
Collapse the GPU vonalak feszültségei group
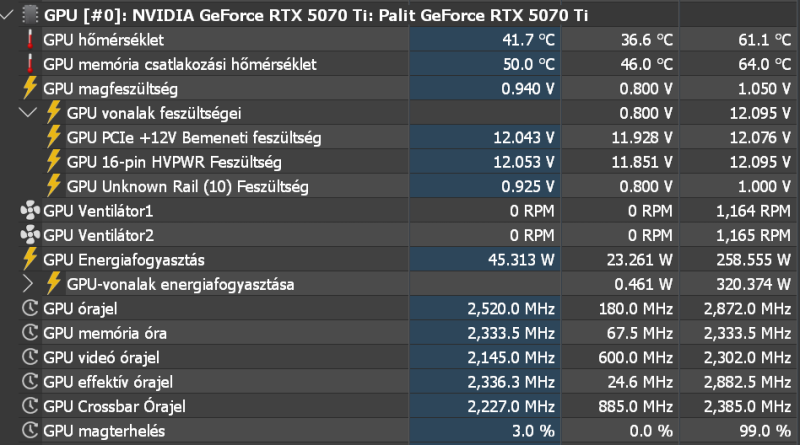click(28, 113)
